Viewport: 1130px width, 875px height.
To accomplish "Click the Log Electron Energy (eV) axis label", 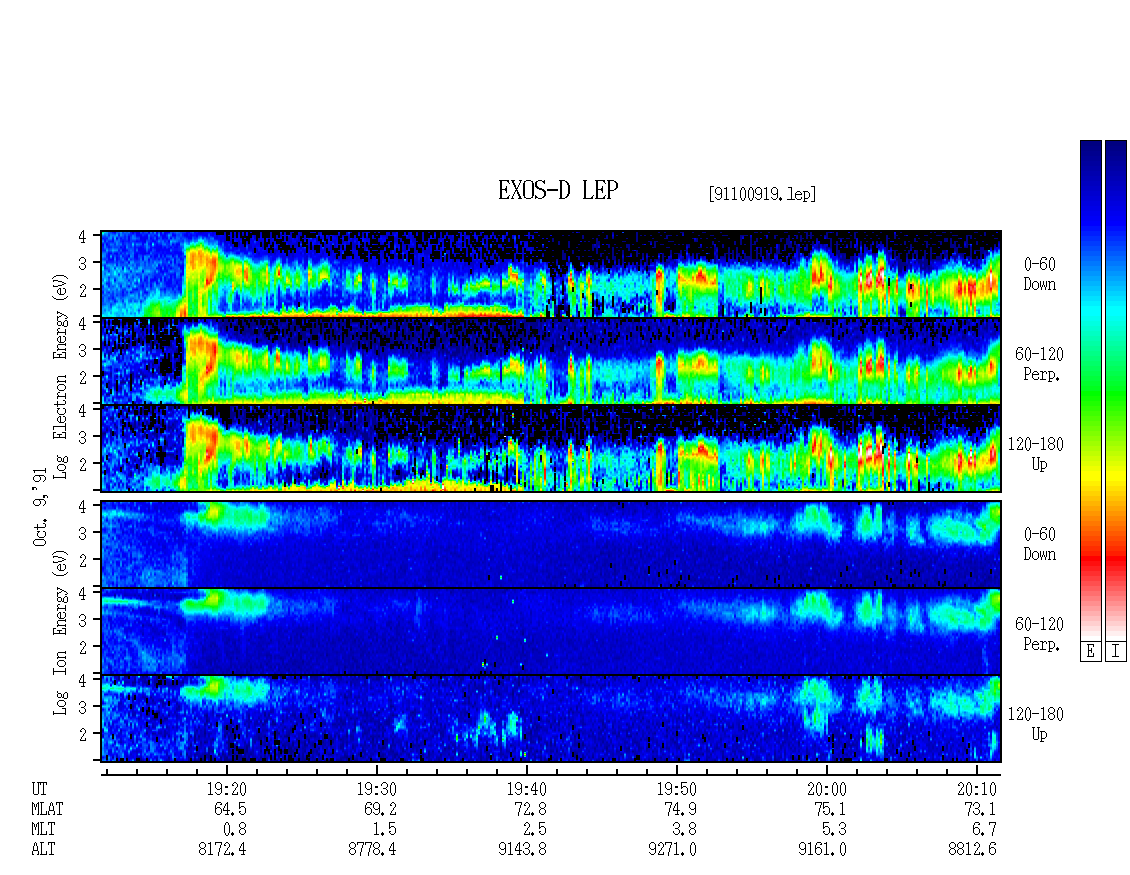I will pos(61,376).
